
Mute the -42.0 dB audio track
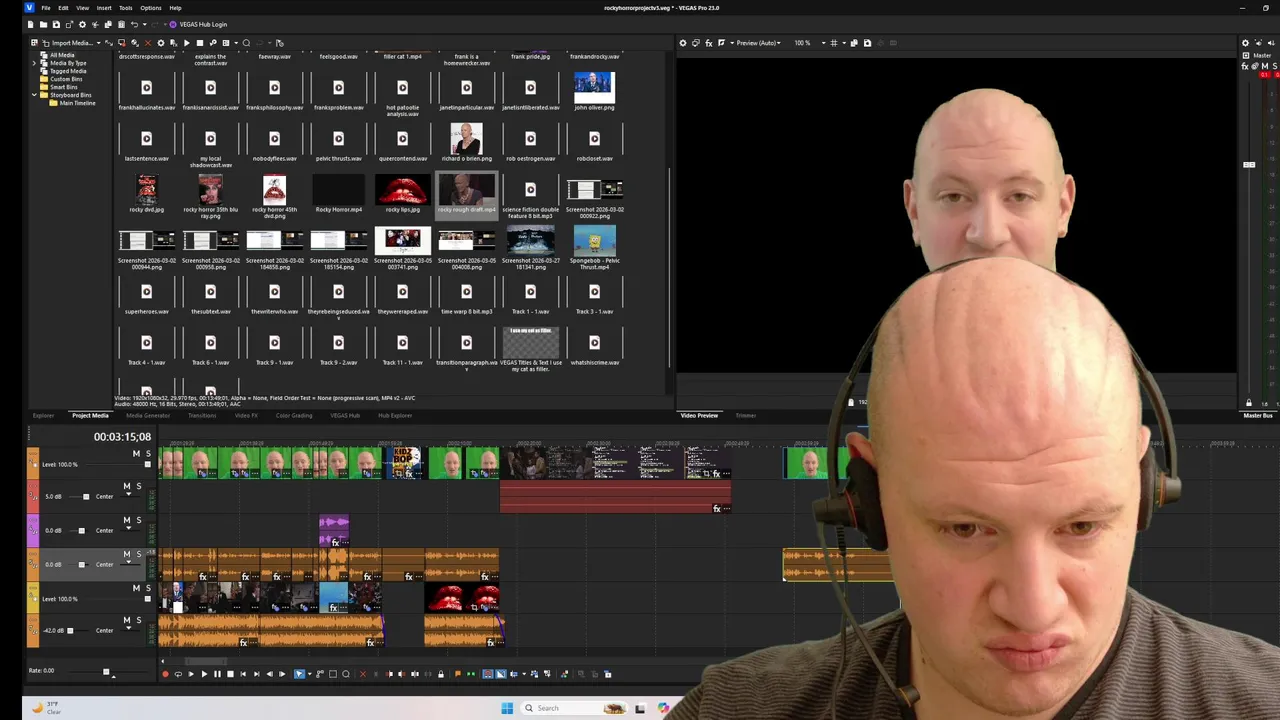[127, 620]
